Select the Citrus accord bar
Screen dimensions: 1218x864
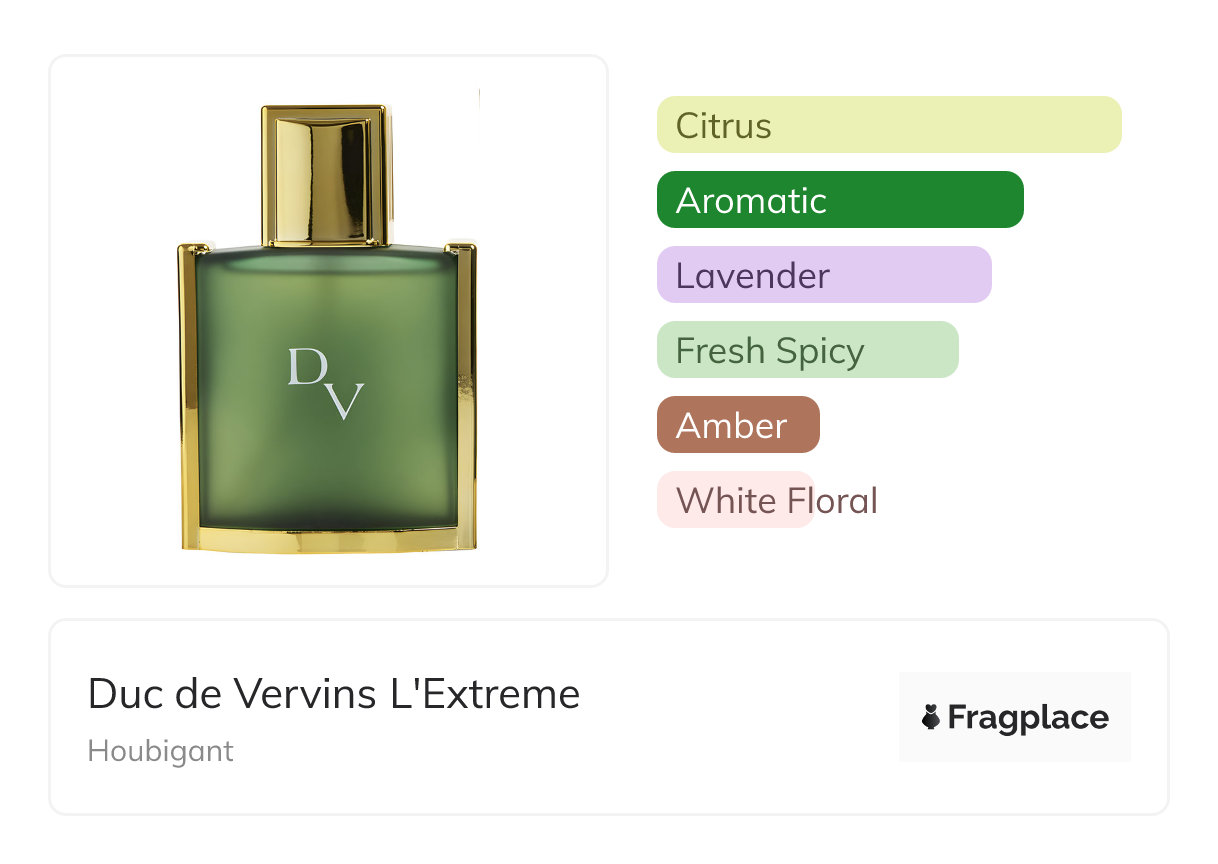[x=889, y=125]
